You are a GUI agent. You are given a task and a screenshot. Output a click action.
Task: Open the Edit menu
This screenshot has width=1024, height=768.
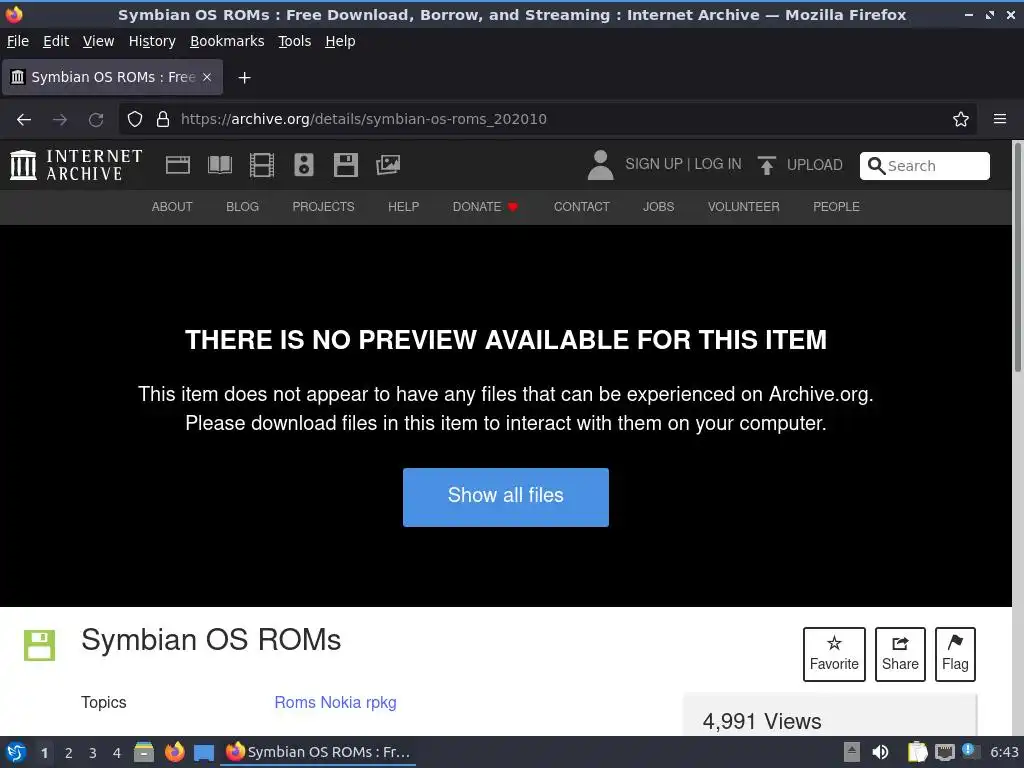(56, 41)
